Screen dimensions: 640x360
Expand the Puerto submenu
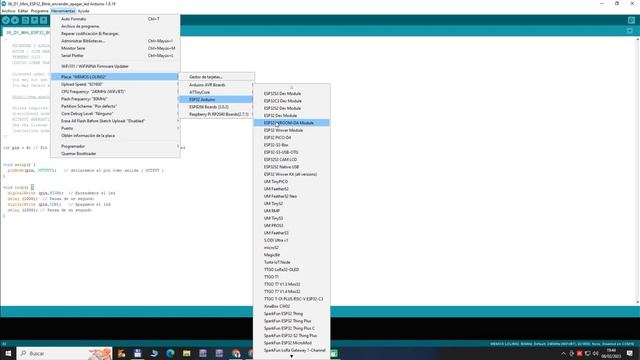pyautogui.click(x=115, y=128)
